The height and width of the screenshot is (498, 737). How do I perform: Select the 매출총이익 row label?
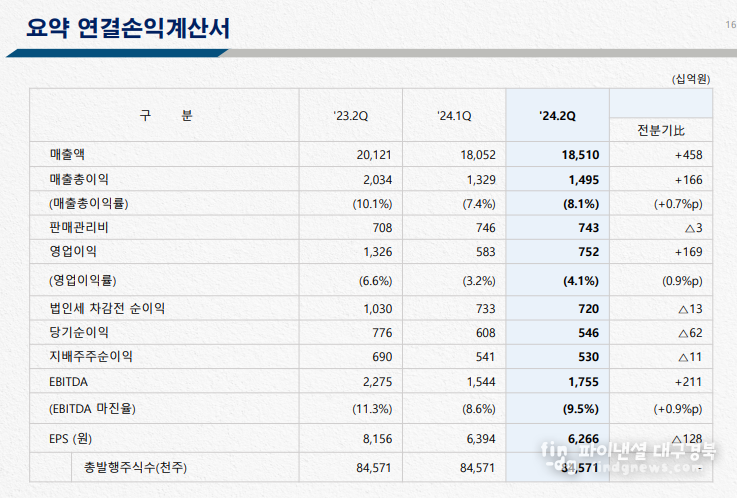79,179
